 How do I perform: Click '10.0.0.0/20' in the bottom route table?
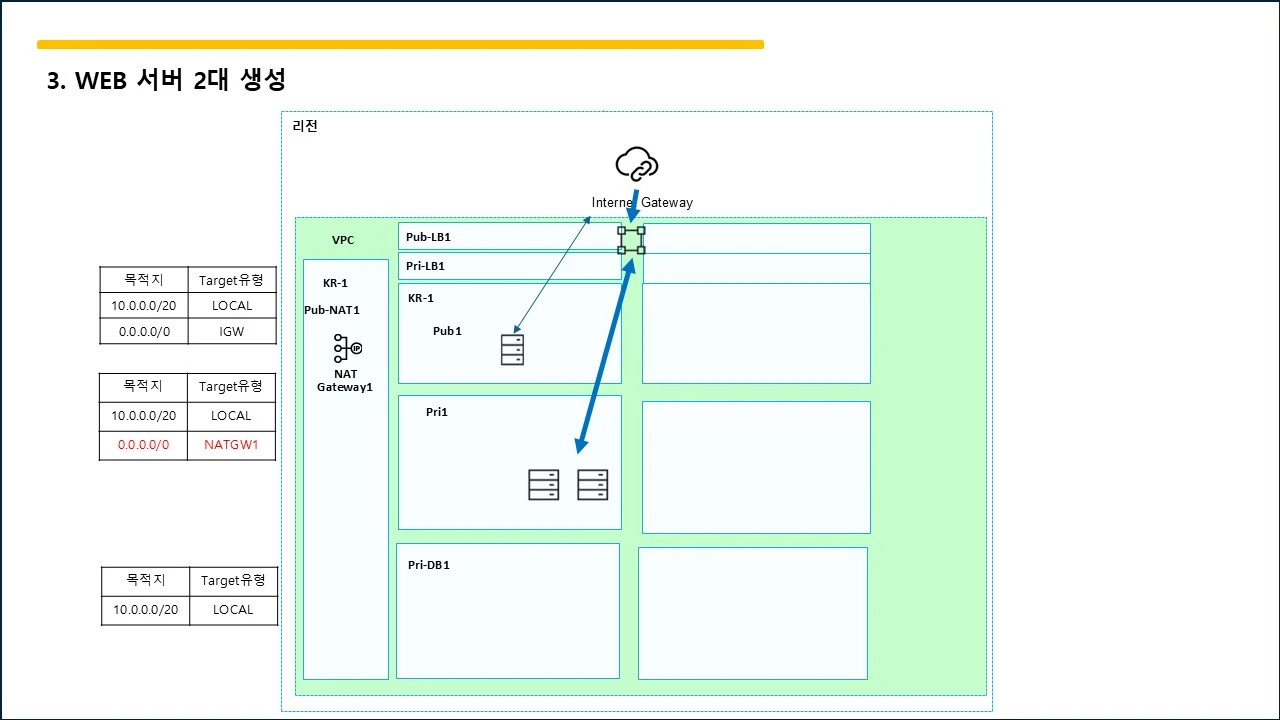(146, 609)
